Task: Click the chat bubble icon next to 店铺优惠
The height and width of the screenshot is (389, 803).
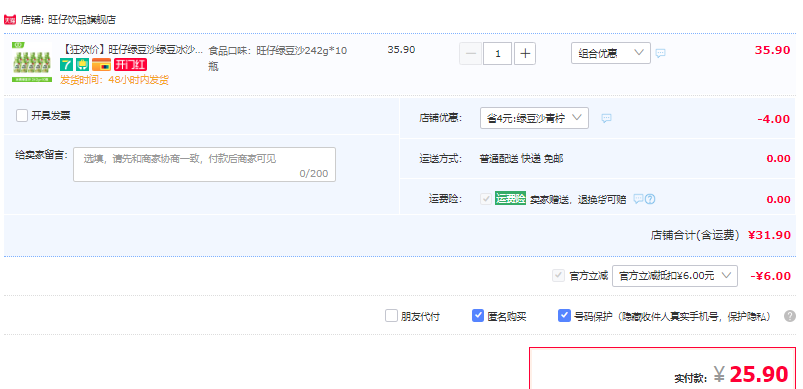Action: click(606, 118)
